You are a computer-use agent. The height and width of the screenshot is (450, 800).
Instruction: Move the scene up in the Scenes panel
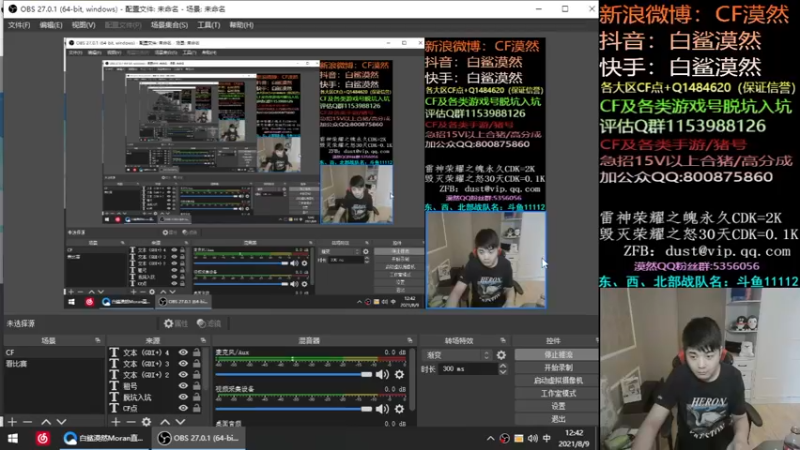(46, 422)
